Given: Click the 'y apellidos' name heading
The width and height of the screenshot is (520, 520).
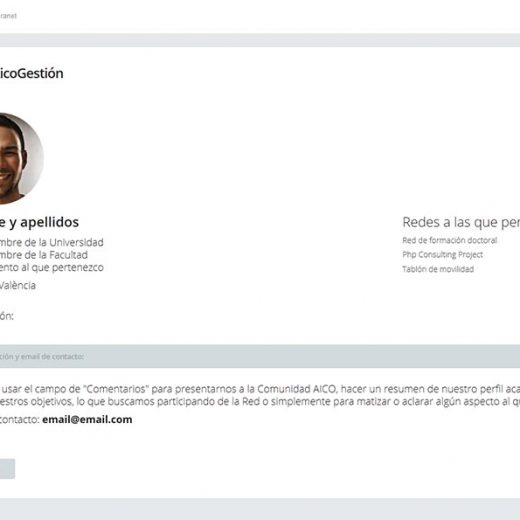Looking at the screenshot, I should tap(39, 222).
